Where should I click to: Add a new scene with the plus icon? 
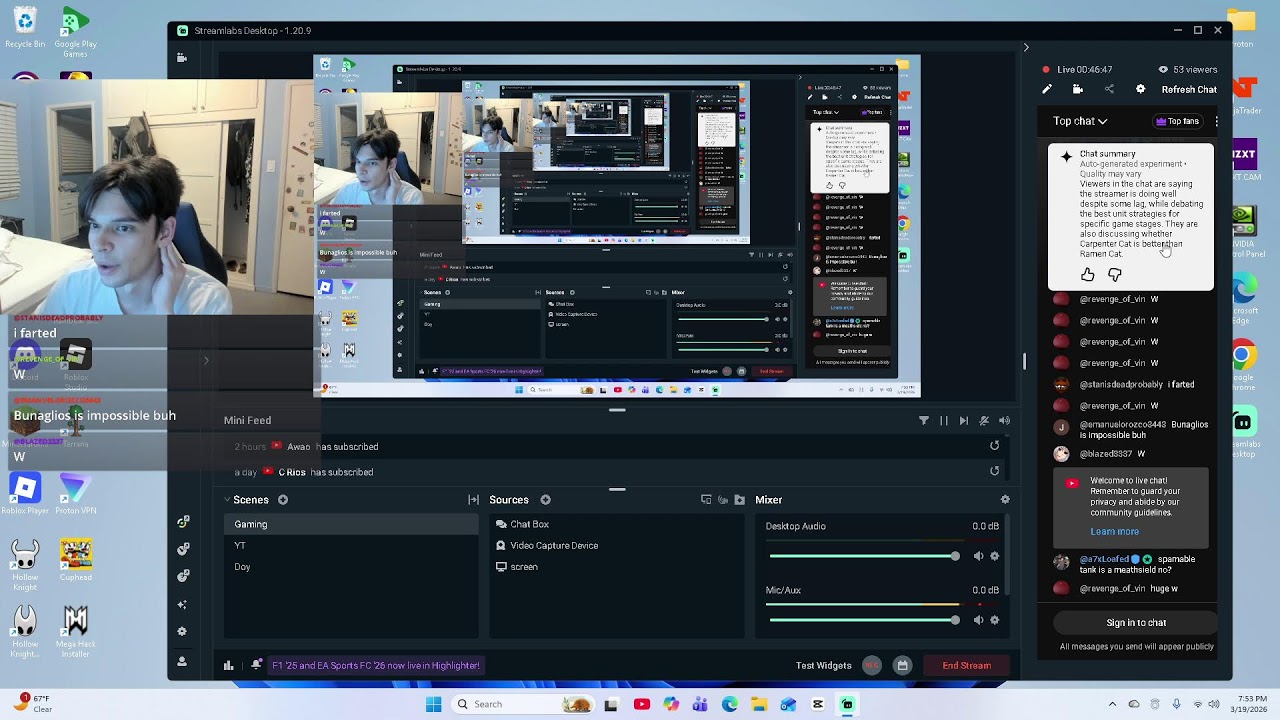(283, 500)
